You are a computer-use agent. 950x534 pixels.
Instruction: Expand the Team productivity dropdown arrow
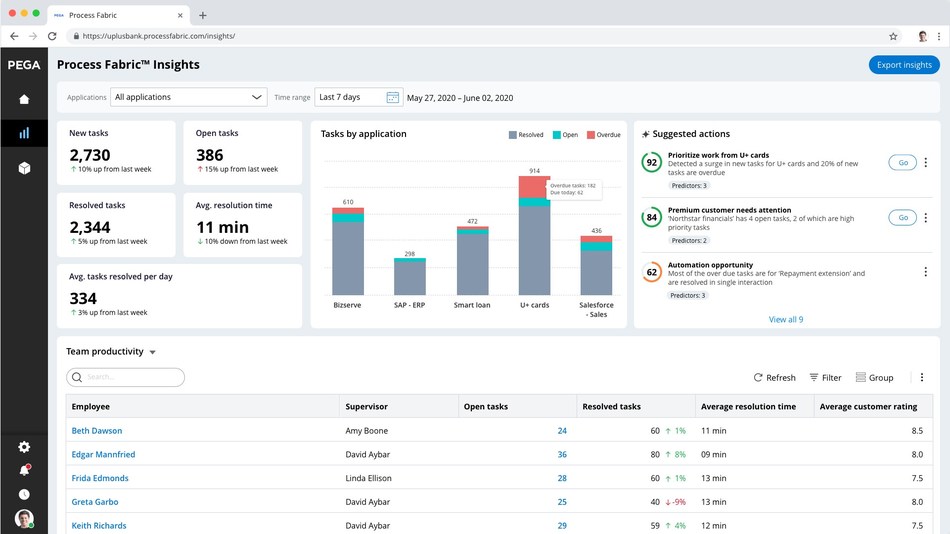tap(153, 353)
